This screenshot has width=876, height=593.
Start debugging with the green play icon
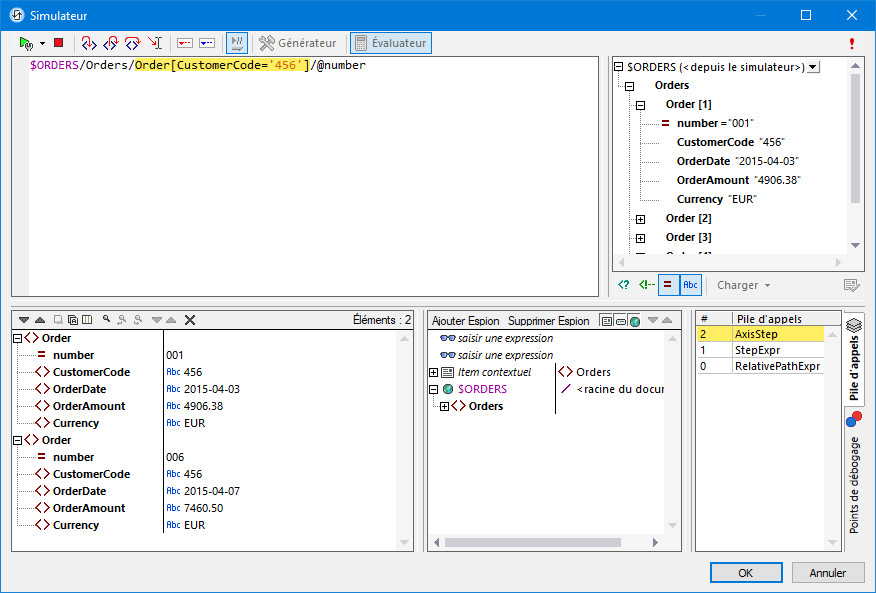(x=26, y=43)
